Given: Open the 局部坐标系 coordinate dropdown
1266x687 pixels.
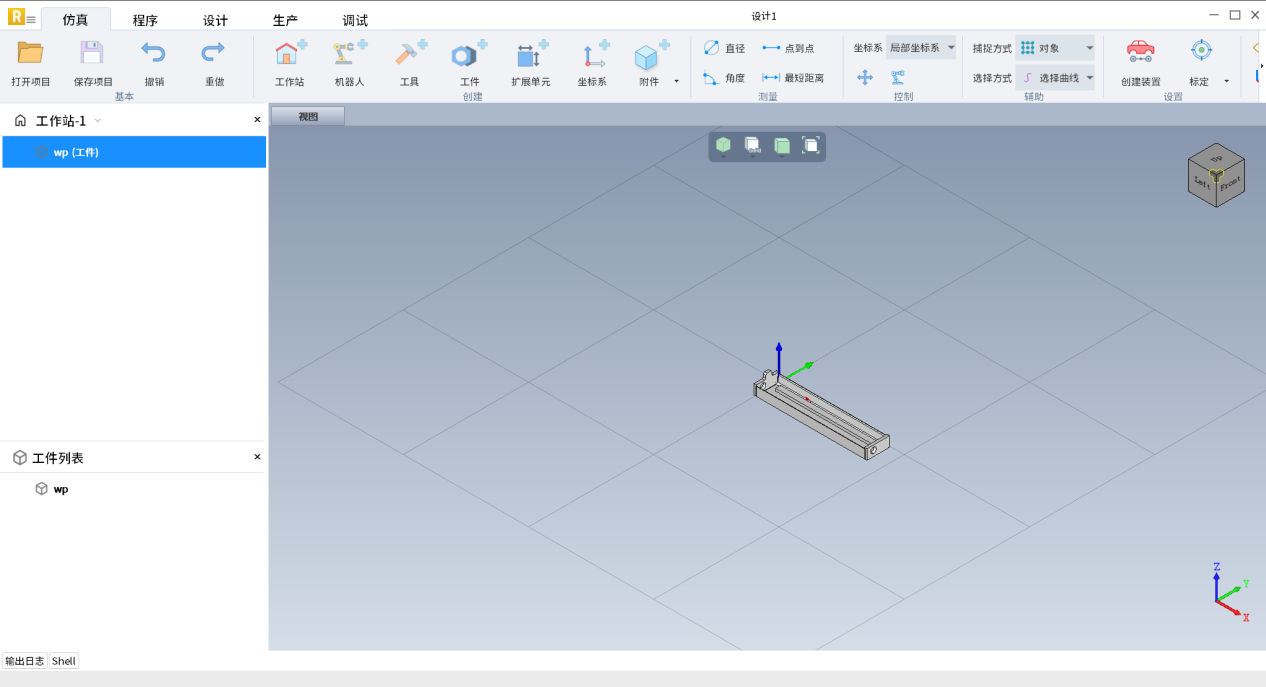Looking at the screenshot, I should point(921,48).
